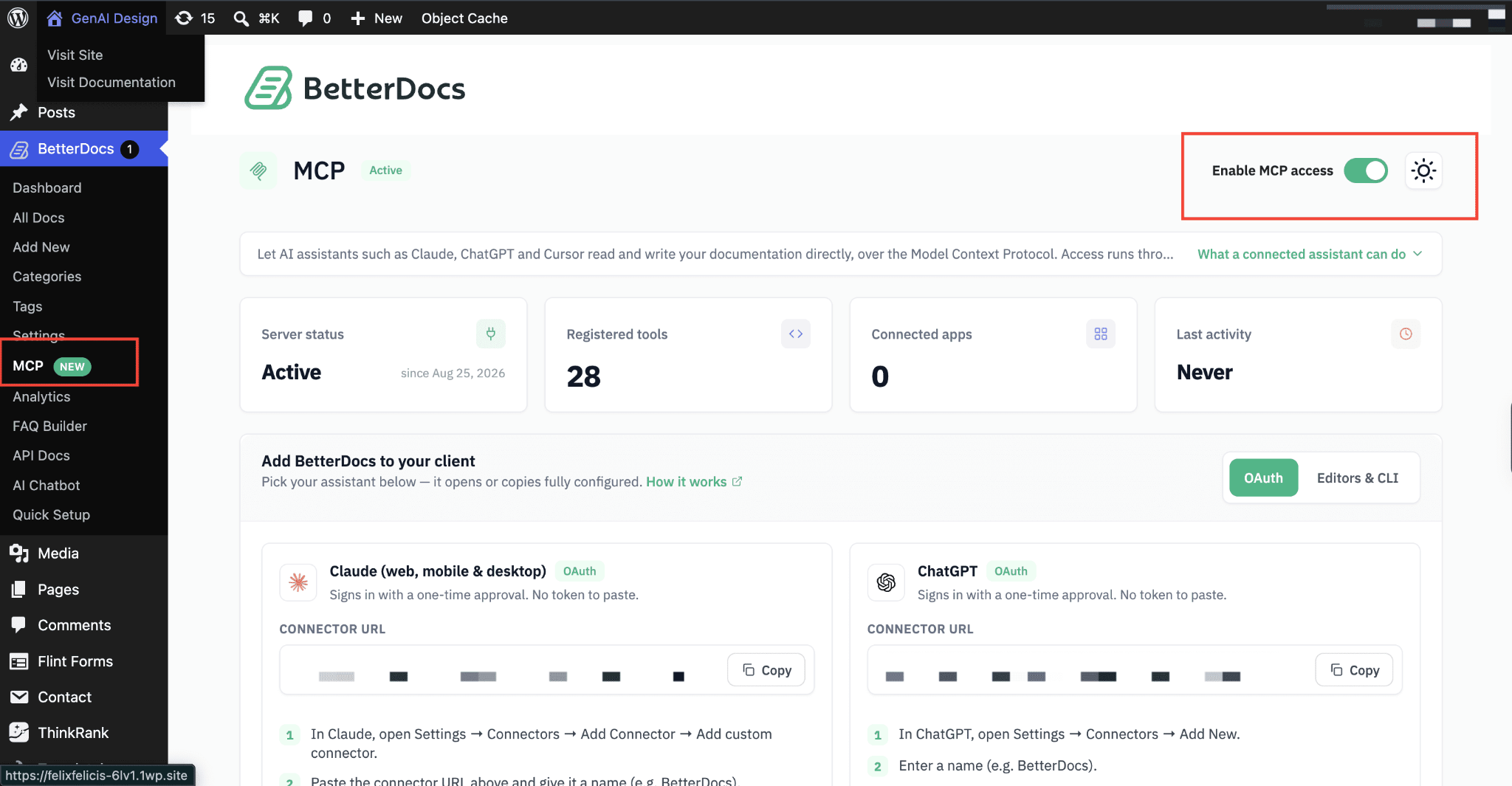1512x786 pixels.
Task: Copy the Claude connector URL
Action: pos(766,669)
